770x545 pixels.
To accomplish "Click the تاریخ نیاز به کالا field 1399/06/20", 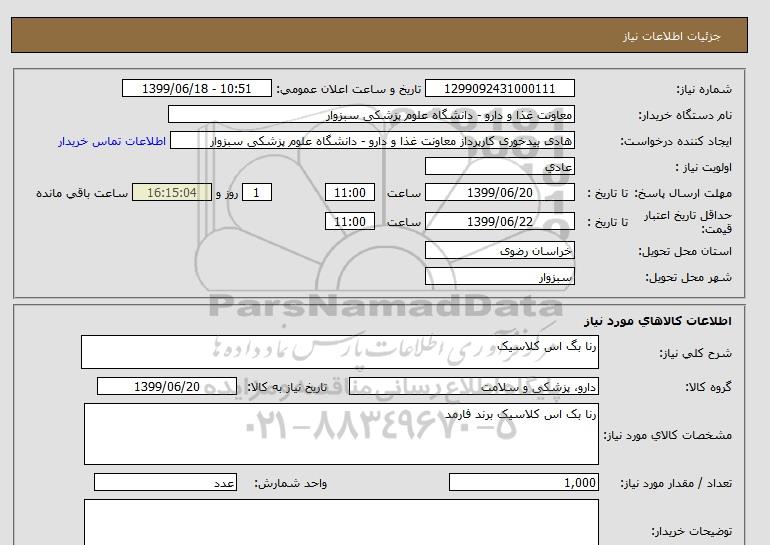I will 167,386.
